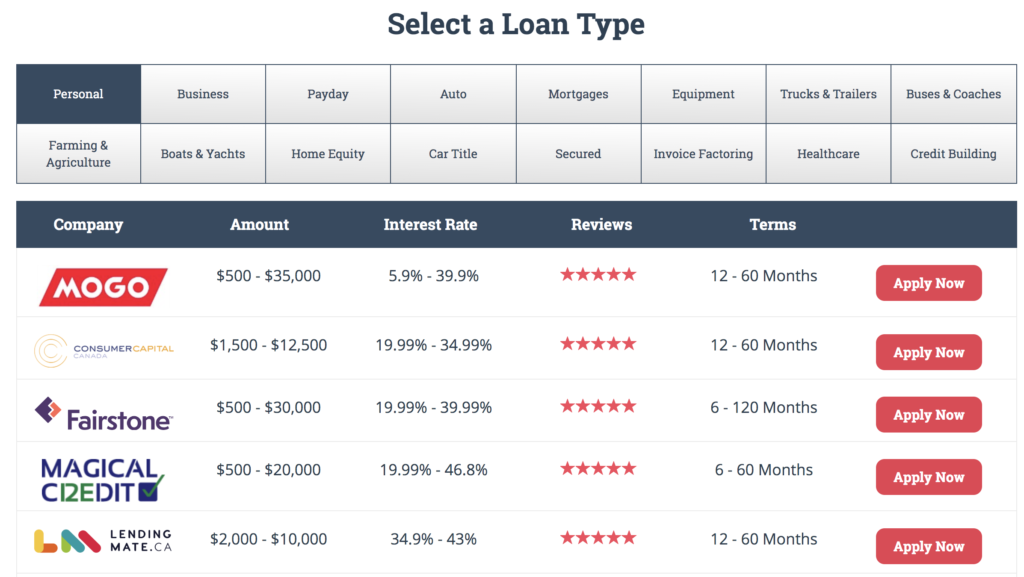Click Lending Mate's star rating

tap(598, 538)
